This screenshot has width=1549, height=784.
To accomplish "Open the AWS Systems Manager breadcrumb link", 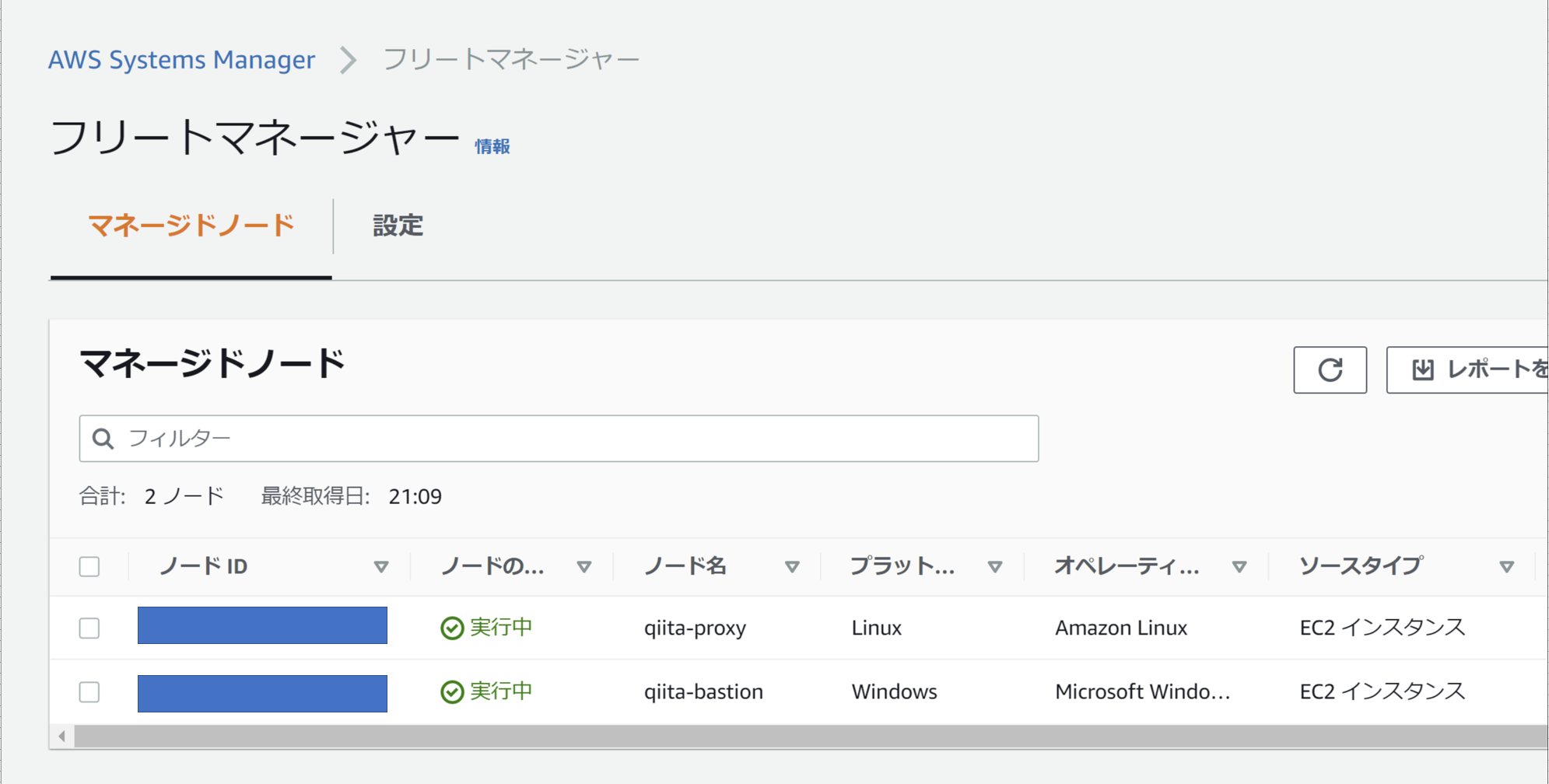I will (x=181, y=60).
